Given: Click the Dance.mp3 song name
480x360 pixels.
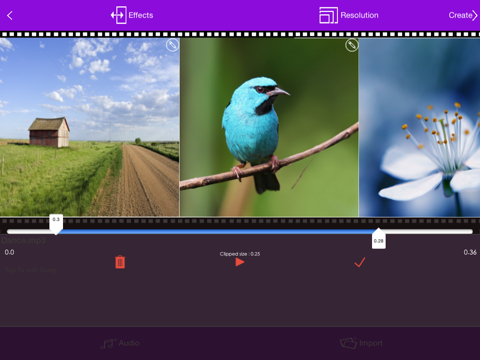Looking at the screenshot, I should pyautogui.click(x=23, y=240).
